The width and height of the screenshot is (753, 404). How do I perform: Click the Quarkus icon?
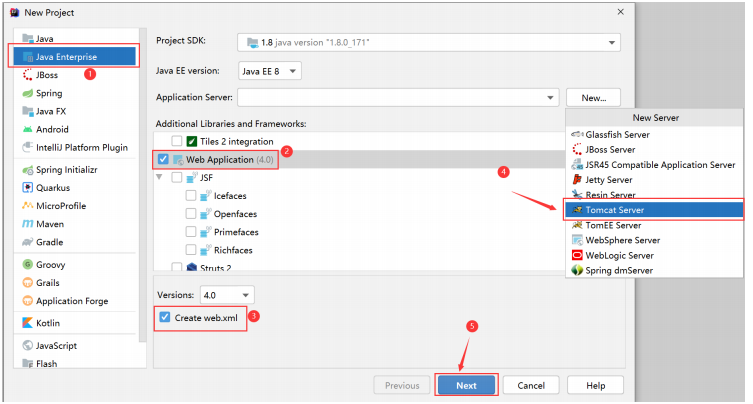27,188
